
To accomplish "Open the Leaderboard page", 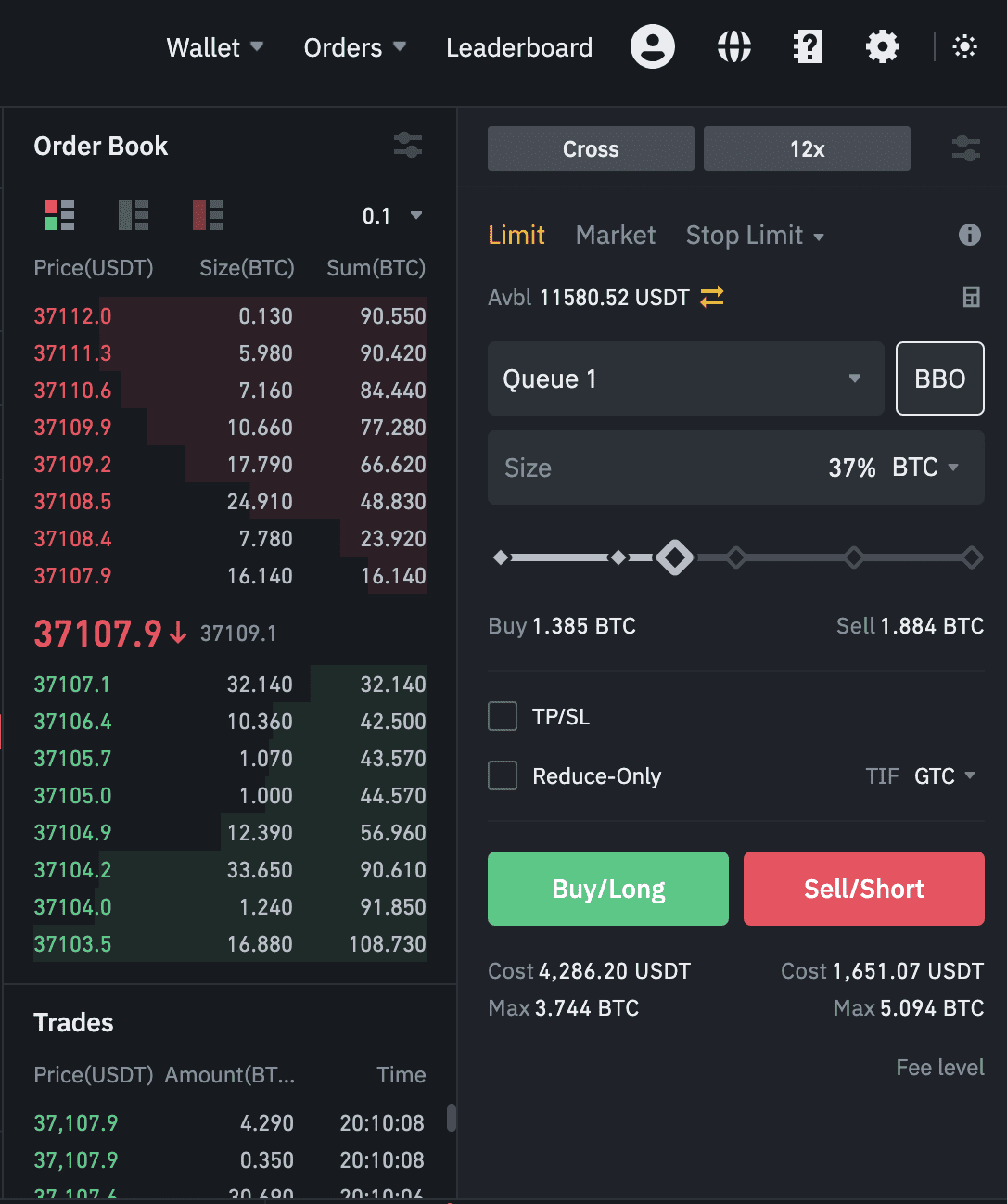I will 519,47.
